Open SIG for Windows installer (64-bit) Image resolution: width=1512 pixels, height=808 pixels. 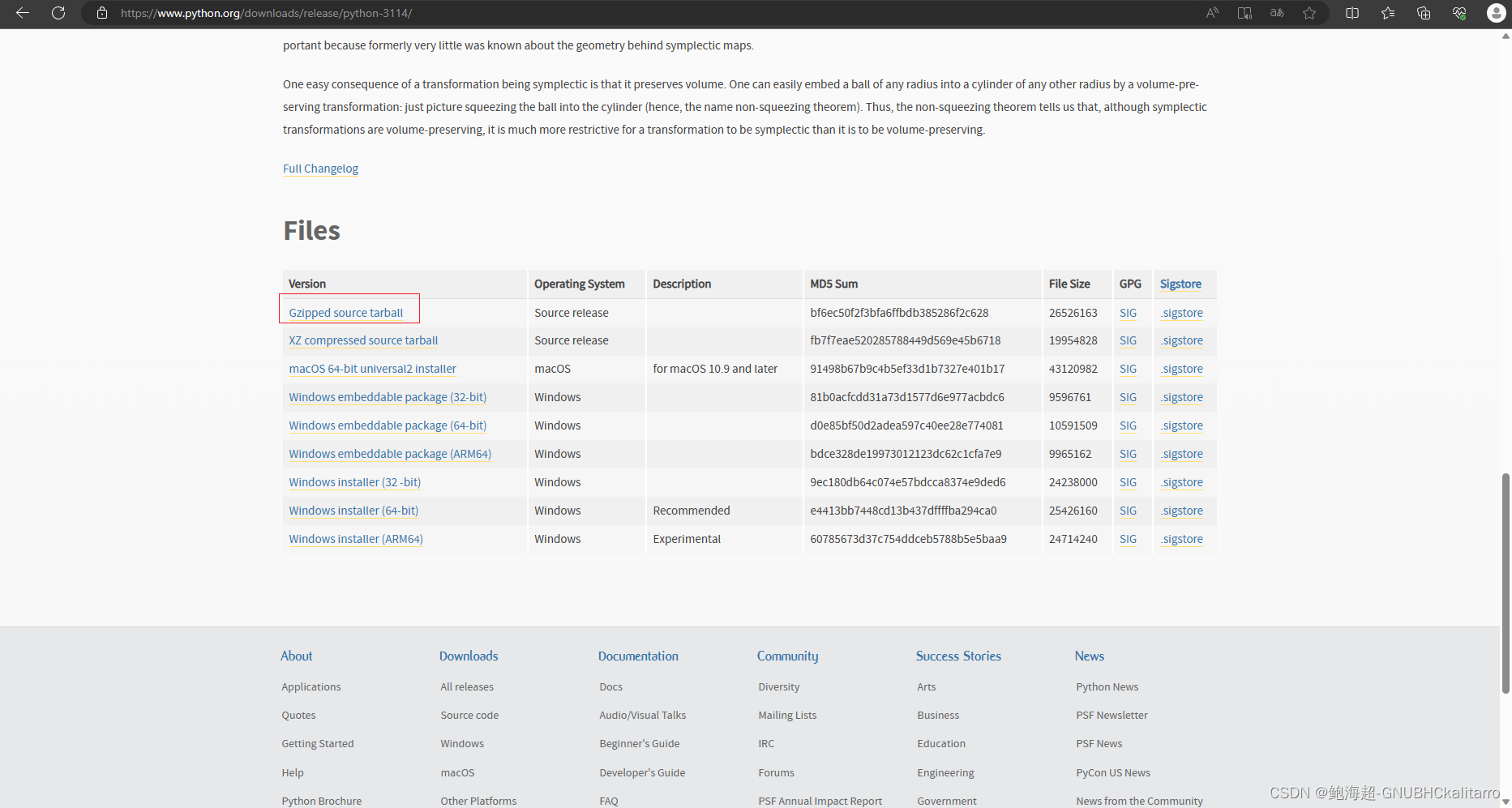pos(1128,511)
